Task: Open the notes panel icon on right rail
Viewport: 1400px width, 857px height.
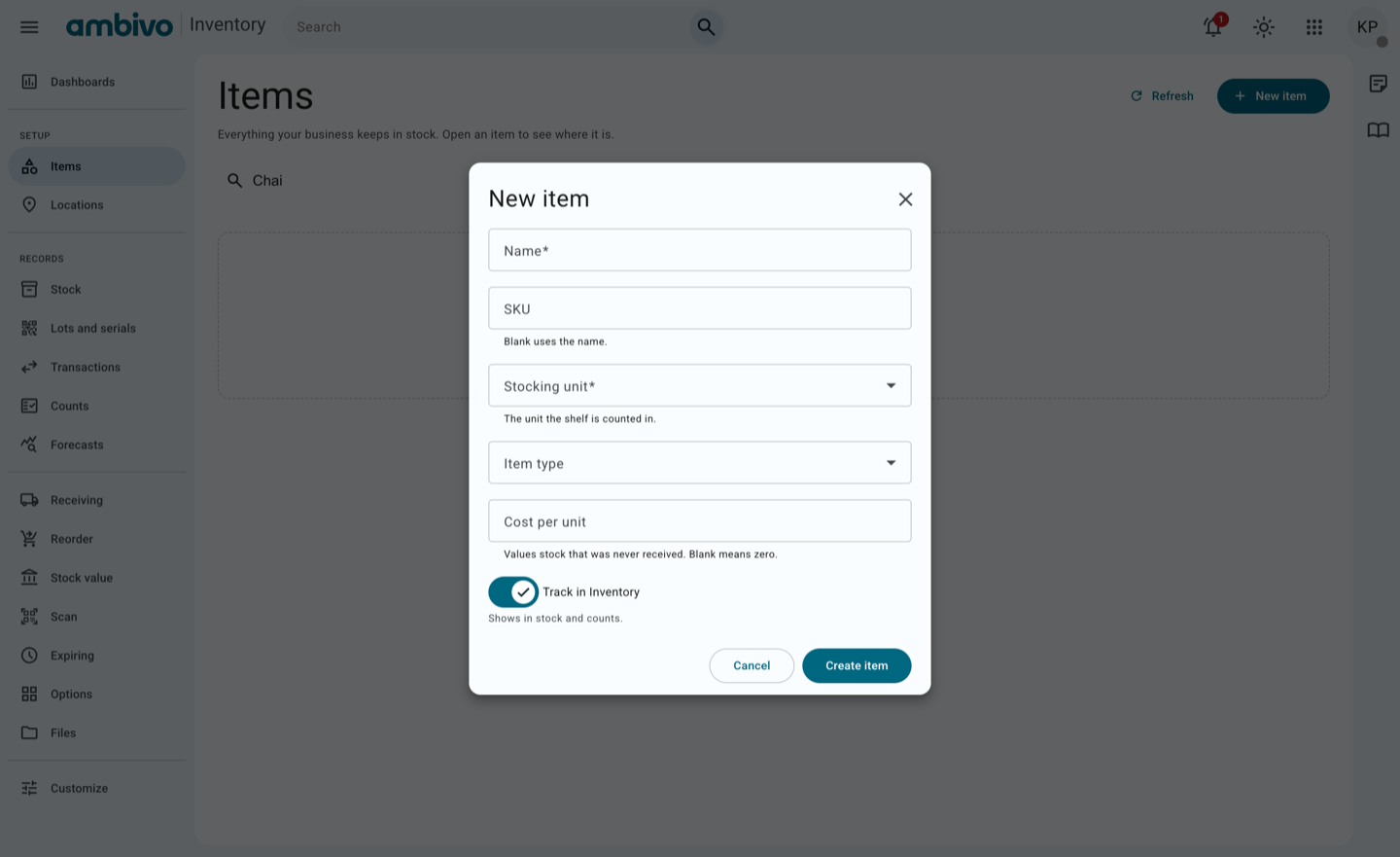Action: 1379,84
